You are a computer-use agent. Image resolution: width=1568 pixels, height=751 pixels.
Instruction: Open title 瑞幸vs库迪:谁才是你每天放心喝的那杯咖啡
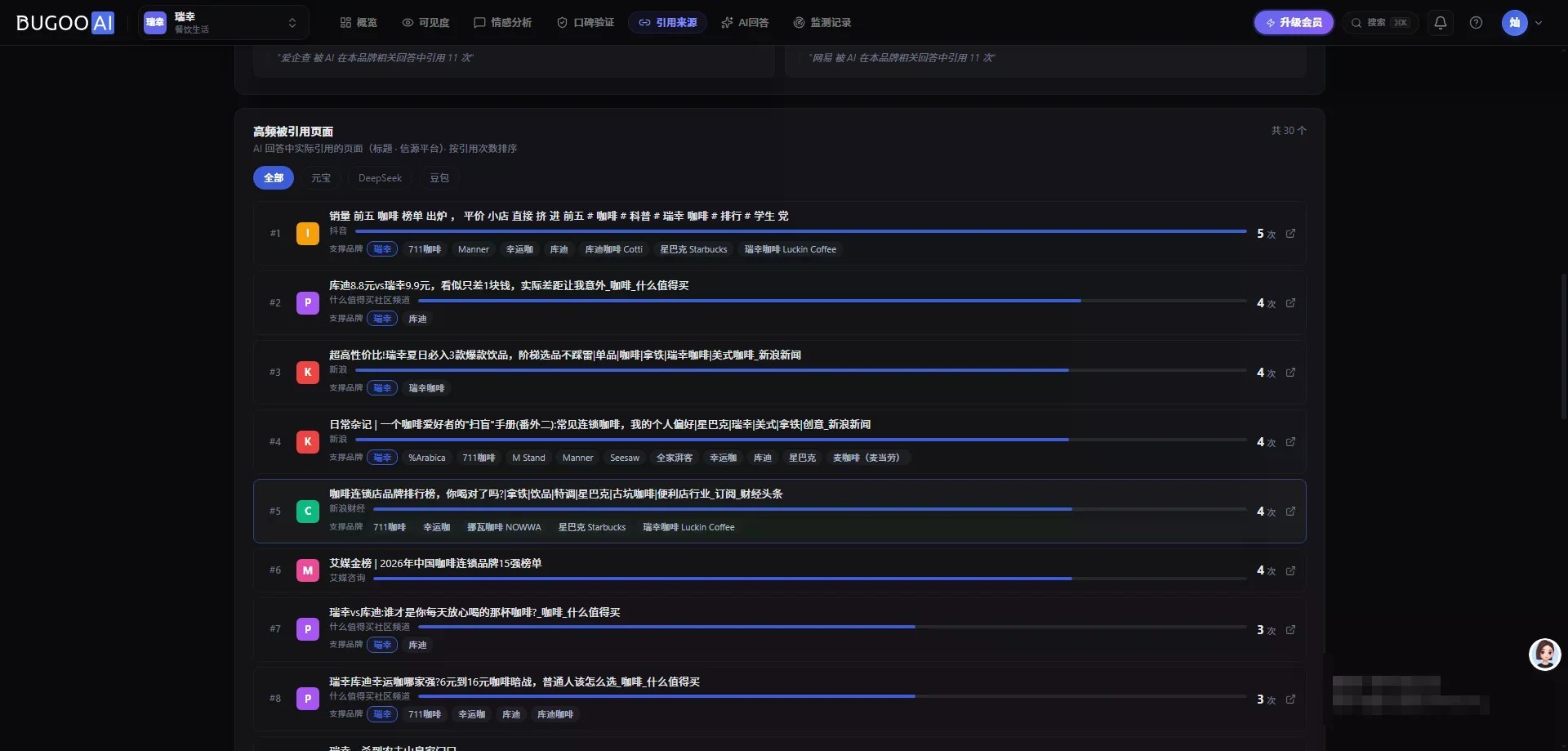tap(474, 612)
